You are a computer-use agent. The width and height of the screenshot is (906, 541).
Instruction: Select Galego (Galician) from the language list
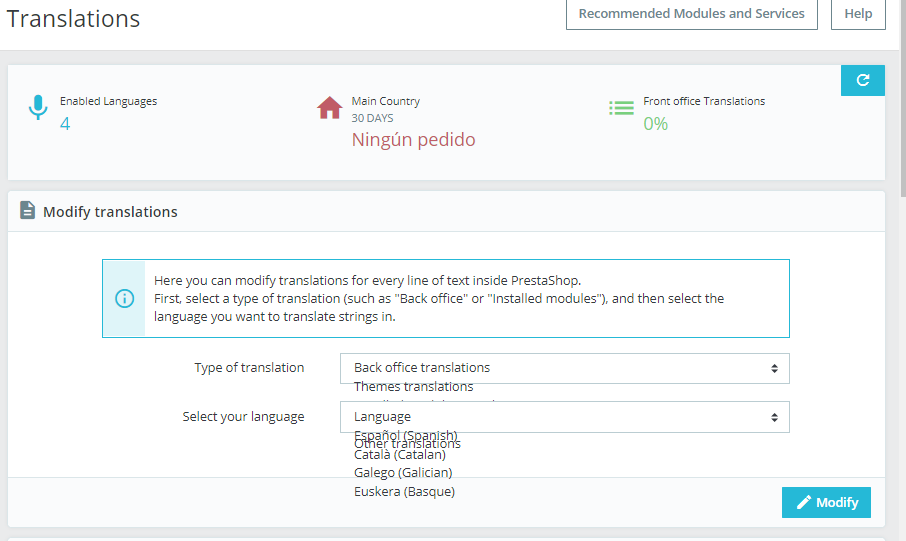(x=403, y=472)
